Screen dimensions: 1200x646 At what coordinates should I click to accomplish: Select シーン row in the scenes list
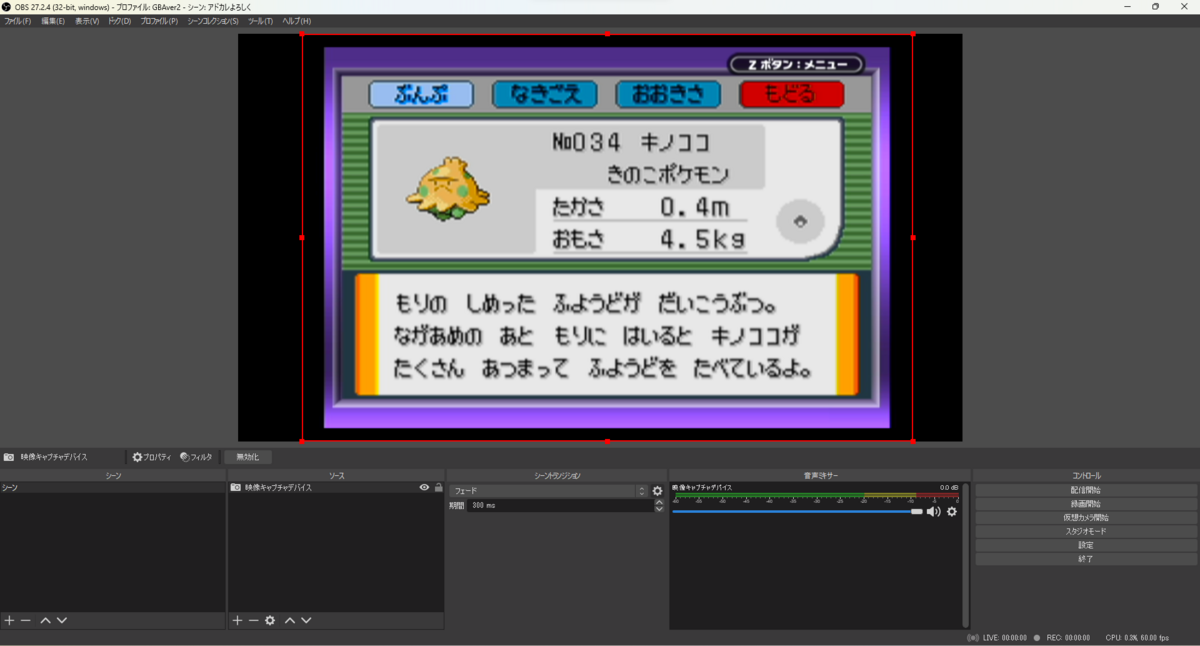[113, 488]
